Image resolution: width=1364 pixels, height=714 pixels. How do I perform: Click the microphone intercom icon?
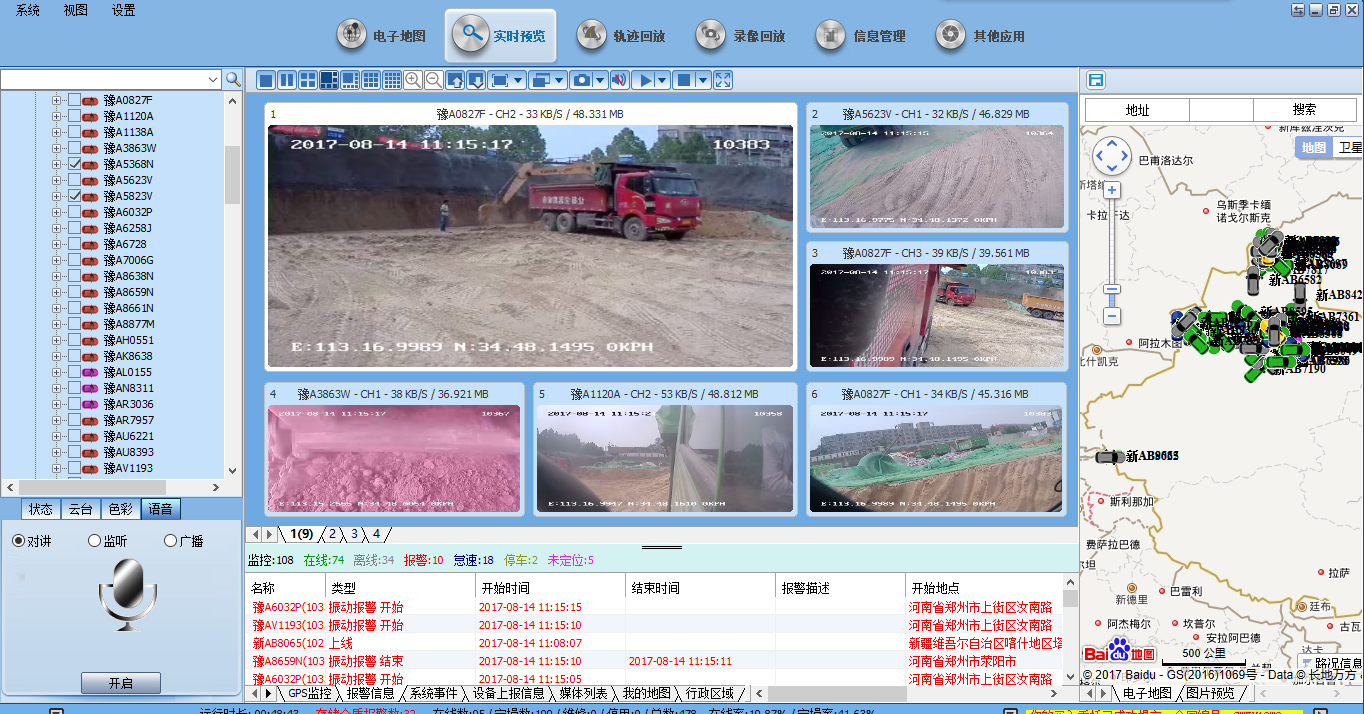(x=127, y=594)
